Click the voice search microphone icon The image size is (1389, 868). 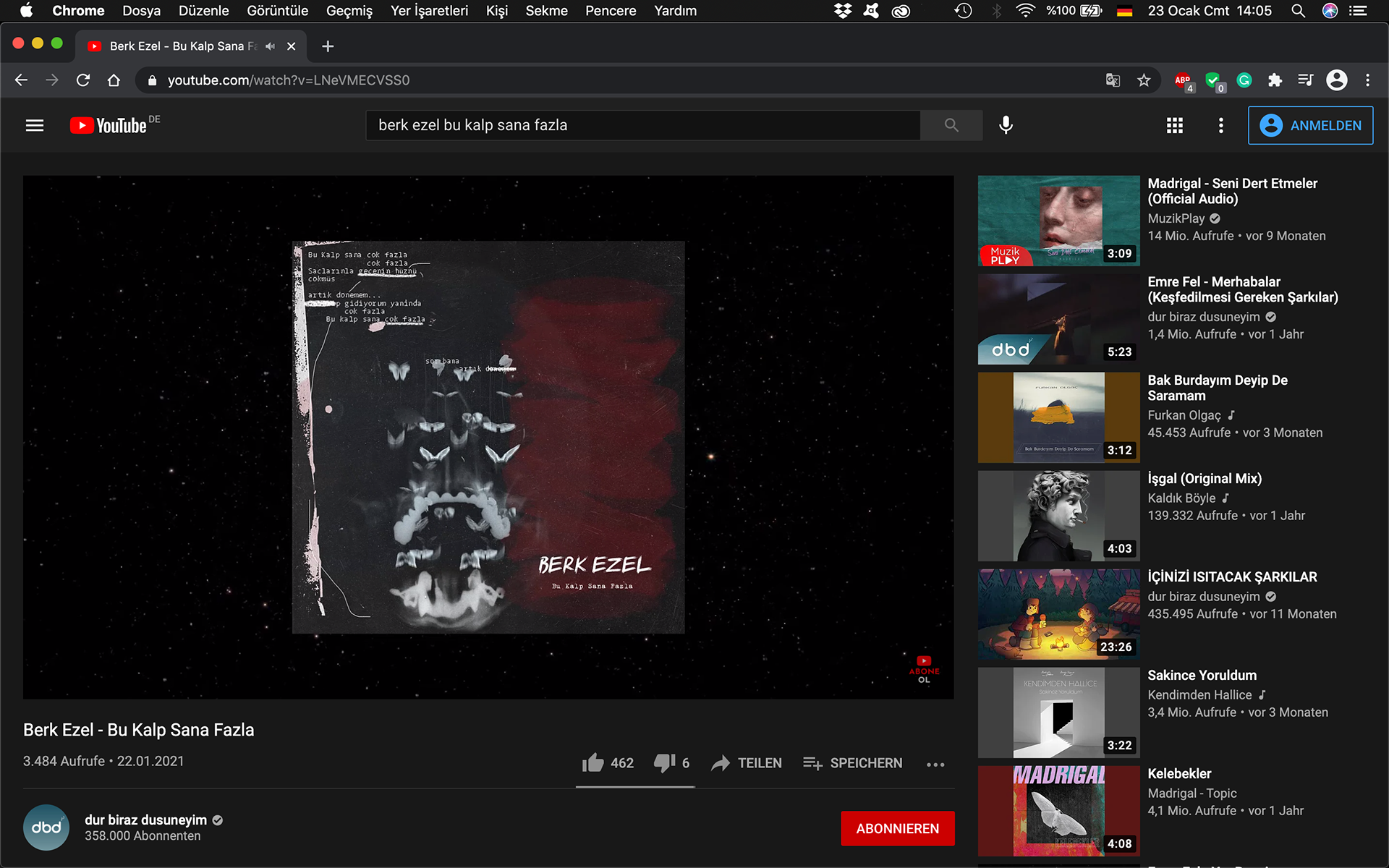tap(1006, 125)
